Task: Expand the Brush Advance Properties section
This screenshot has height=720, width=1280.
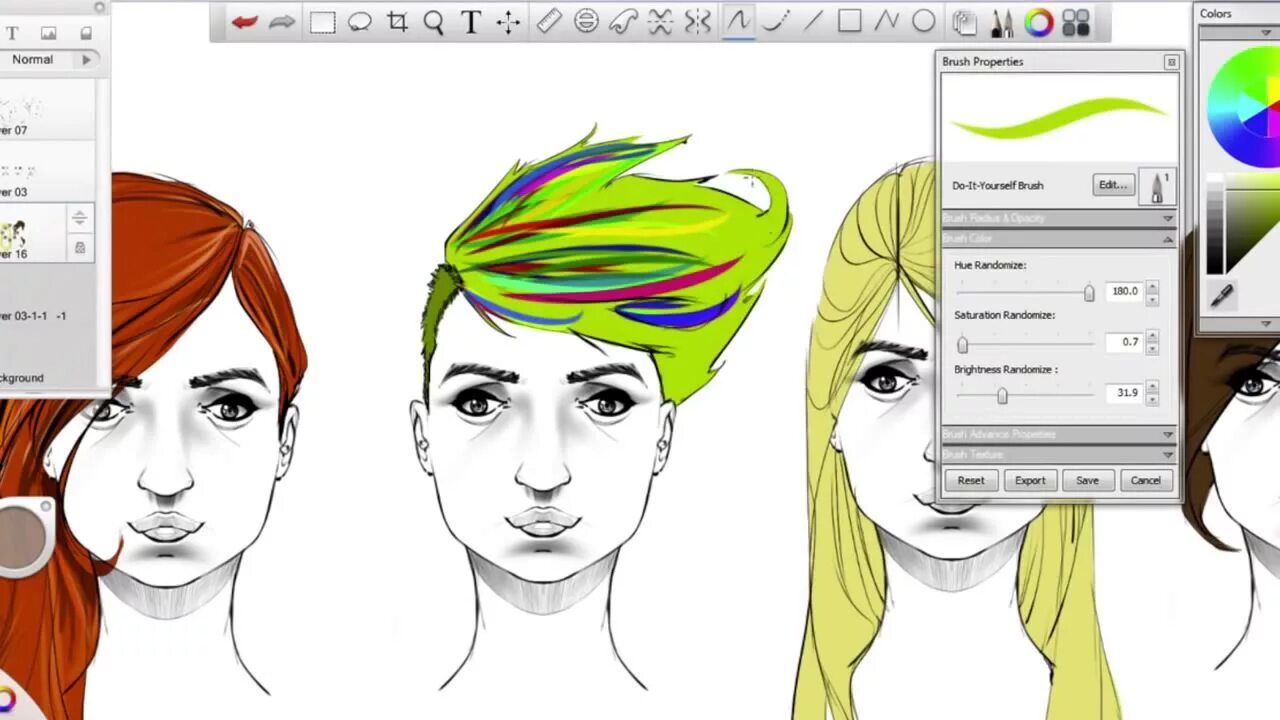Action: (1059, 434)
